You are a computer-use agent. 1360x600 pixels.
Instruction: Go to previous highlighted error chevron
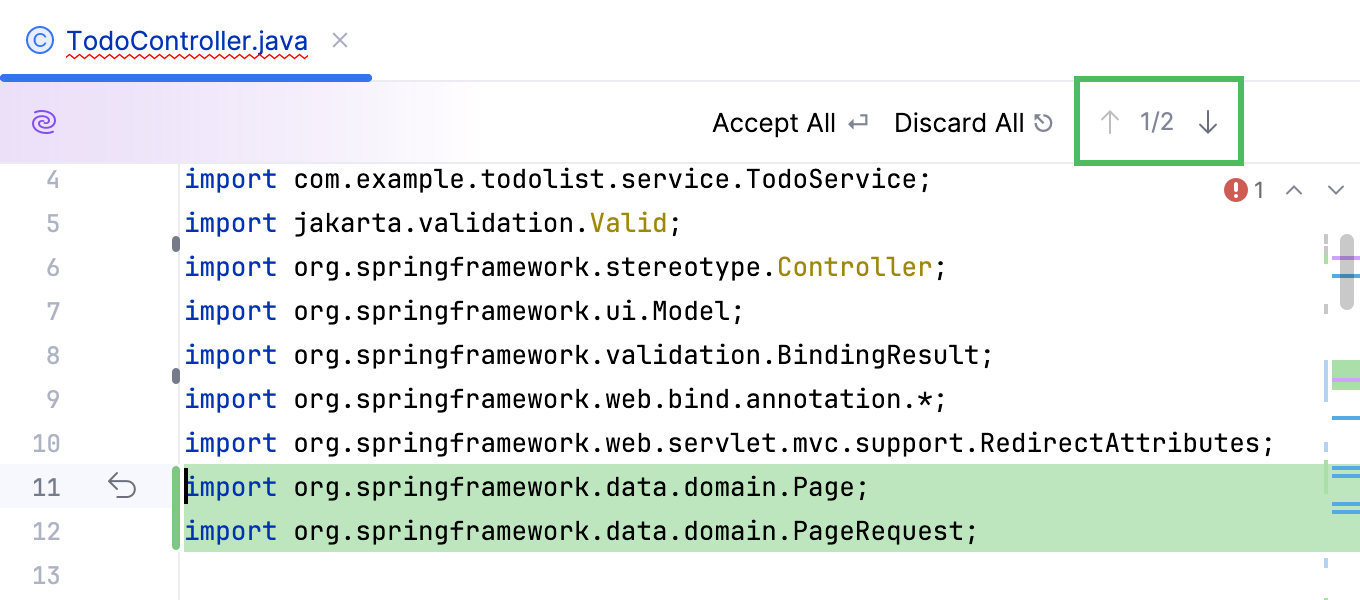click(1294, 190)
